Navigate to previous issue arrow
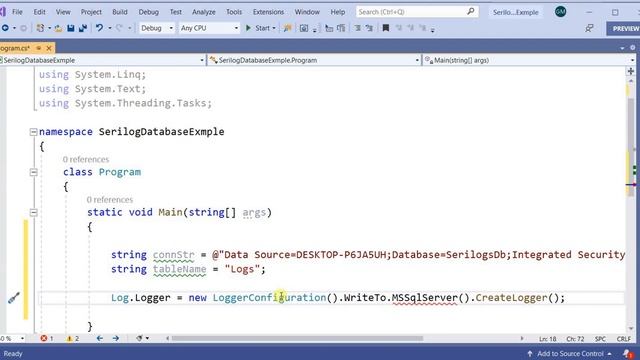The height and width of the screenshot is (360, 640). pyautogui.click(x=100, y=338)
